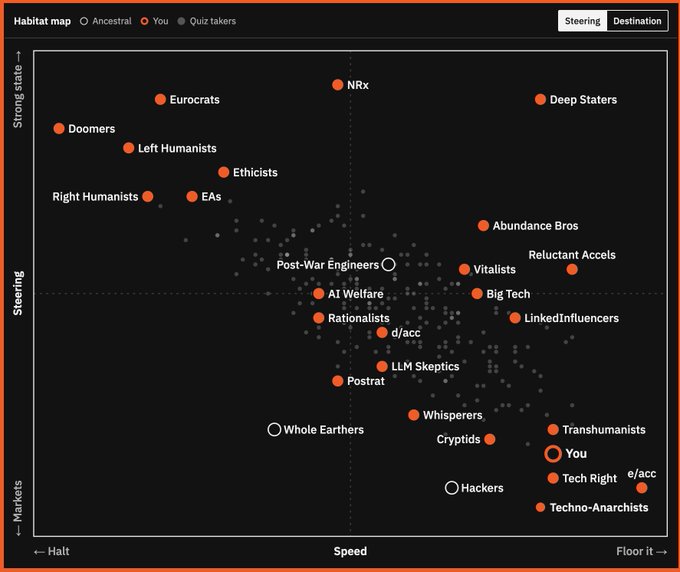The width and height of the screenshot is (680, 572).
Task: Click the Quiz takers legend entry
Action: click(x=207, y=21)
